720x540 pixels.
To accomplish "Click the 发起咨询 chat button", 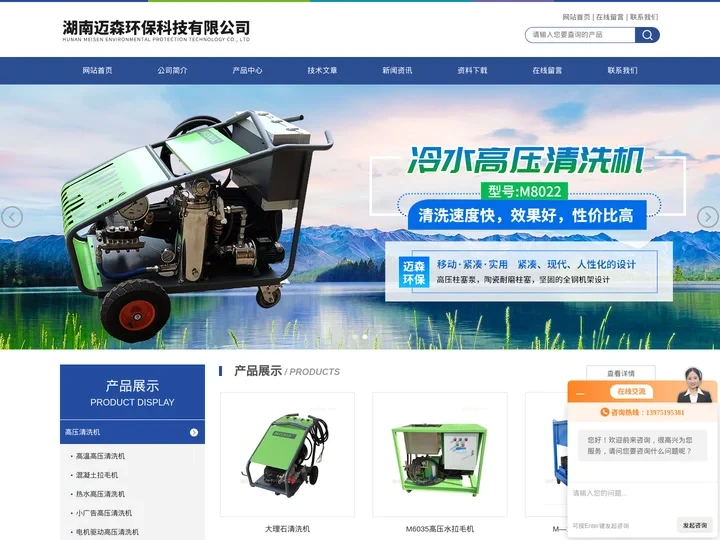I will 695,525.
